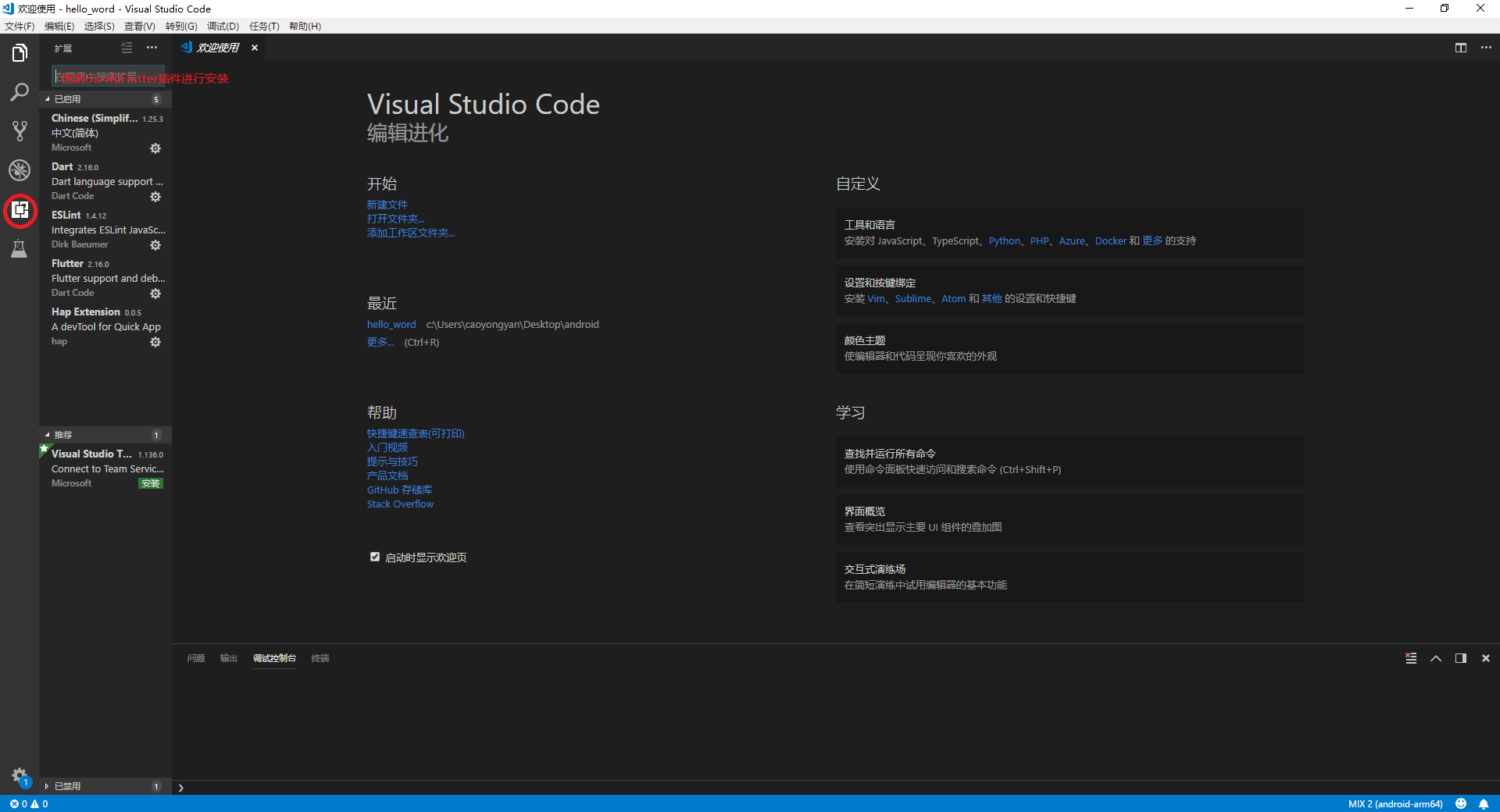Switch to the Problems panel tab
Image resolution: width=1500 pixels, height=812 pixels.
pyautogui.click(x=196, y=658)
